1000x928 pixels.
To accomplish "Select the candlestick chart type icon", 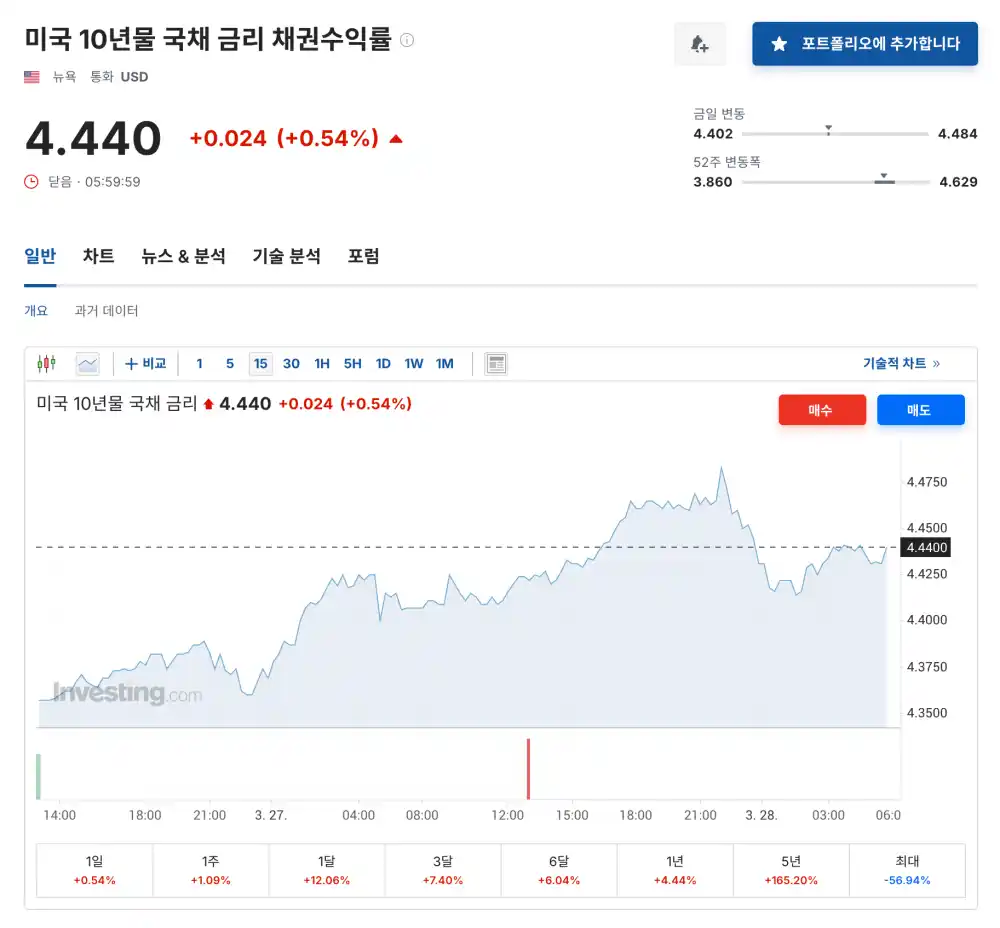I will [x=46, y=363].
